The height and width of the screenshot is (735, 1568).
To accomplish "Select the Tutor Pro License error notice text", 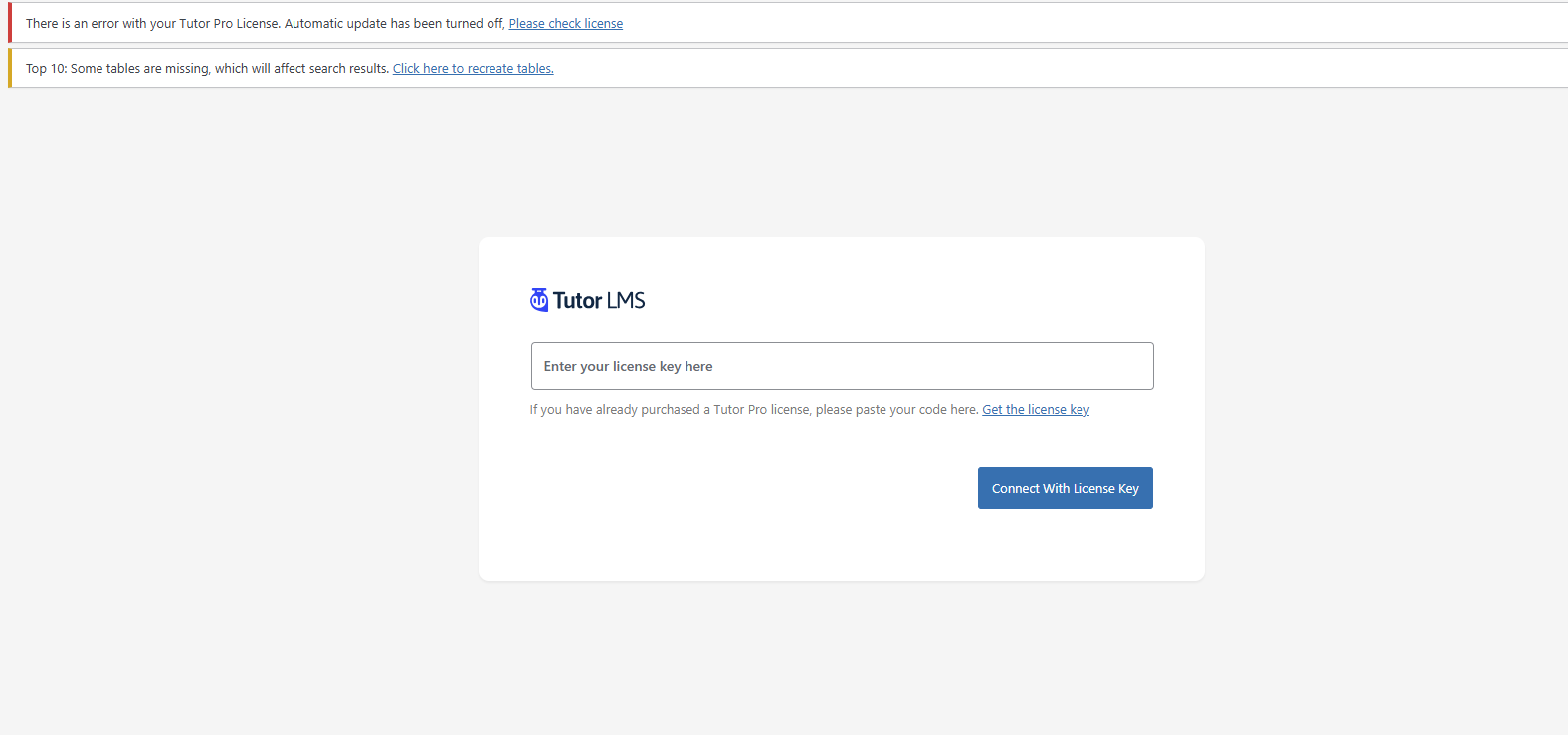I will tap(266, 24).
